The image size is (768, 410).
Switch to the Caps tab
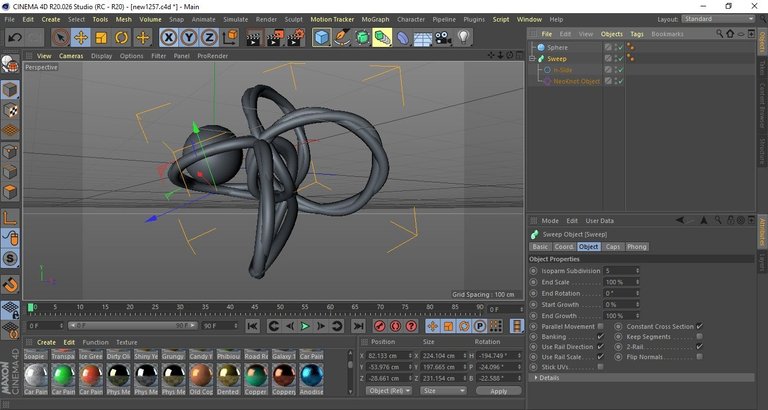coord(613,247)
